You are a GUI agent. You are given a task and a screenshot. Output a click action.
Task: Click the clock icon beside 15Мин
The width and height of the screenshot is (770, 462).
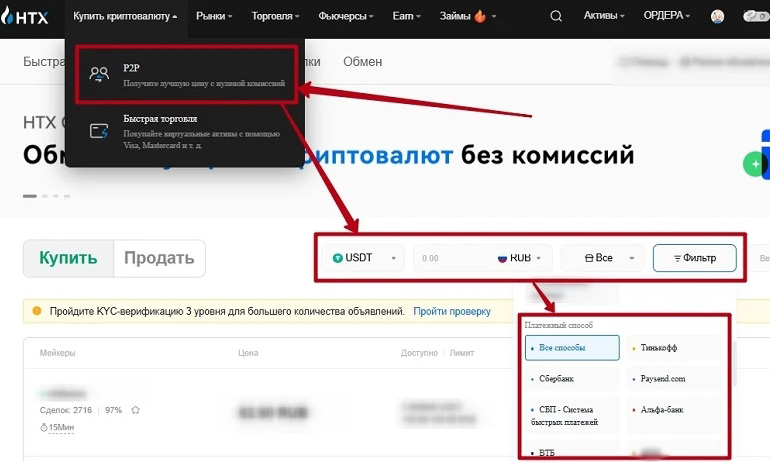click(x=44, y=428)
